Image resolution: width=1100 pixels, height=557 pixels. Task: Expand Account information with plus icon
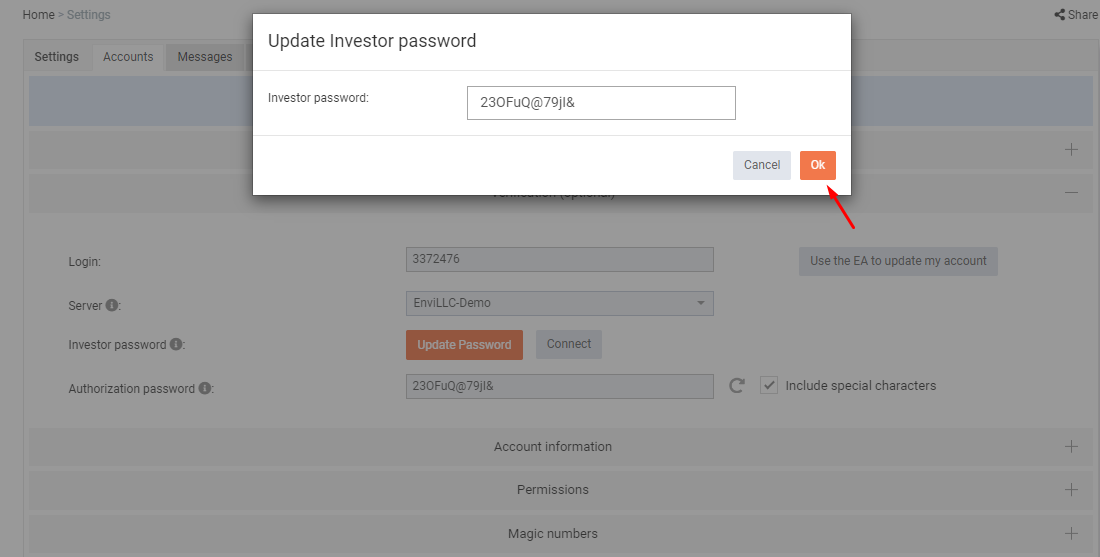point(1071,446)
